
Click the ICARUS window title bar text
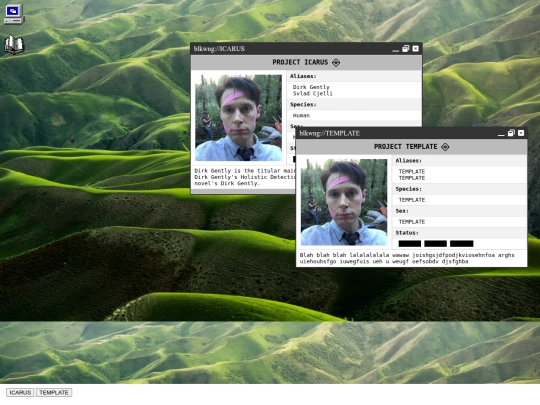coord(219,49)
